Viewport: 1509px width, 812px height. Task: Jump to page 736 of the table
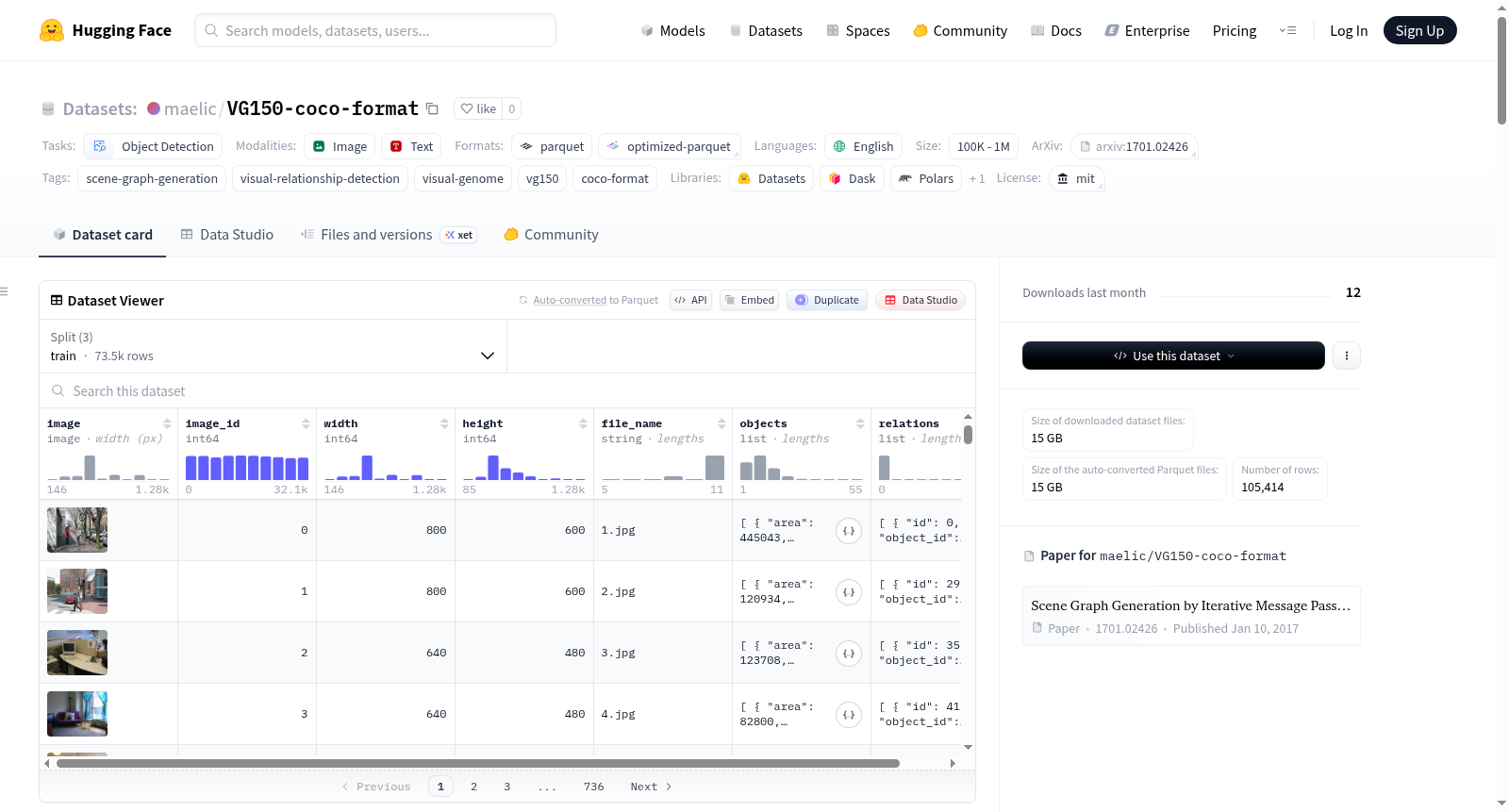coord(594,787)
